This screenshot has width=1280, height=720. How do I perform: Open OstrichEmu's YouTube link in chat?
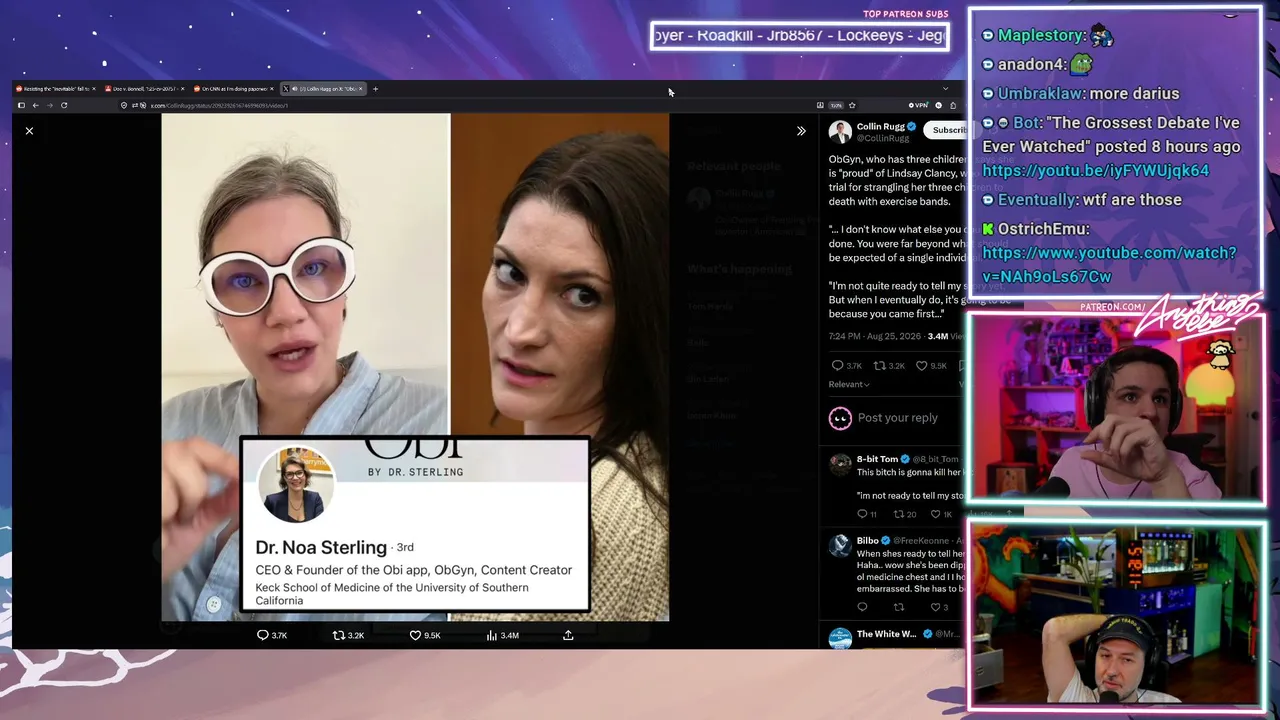[1109, 265]
